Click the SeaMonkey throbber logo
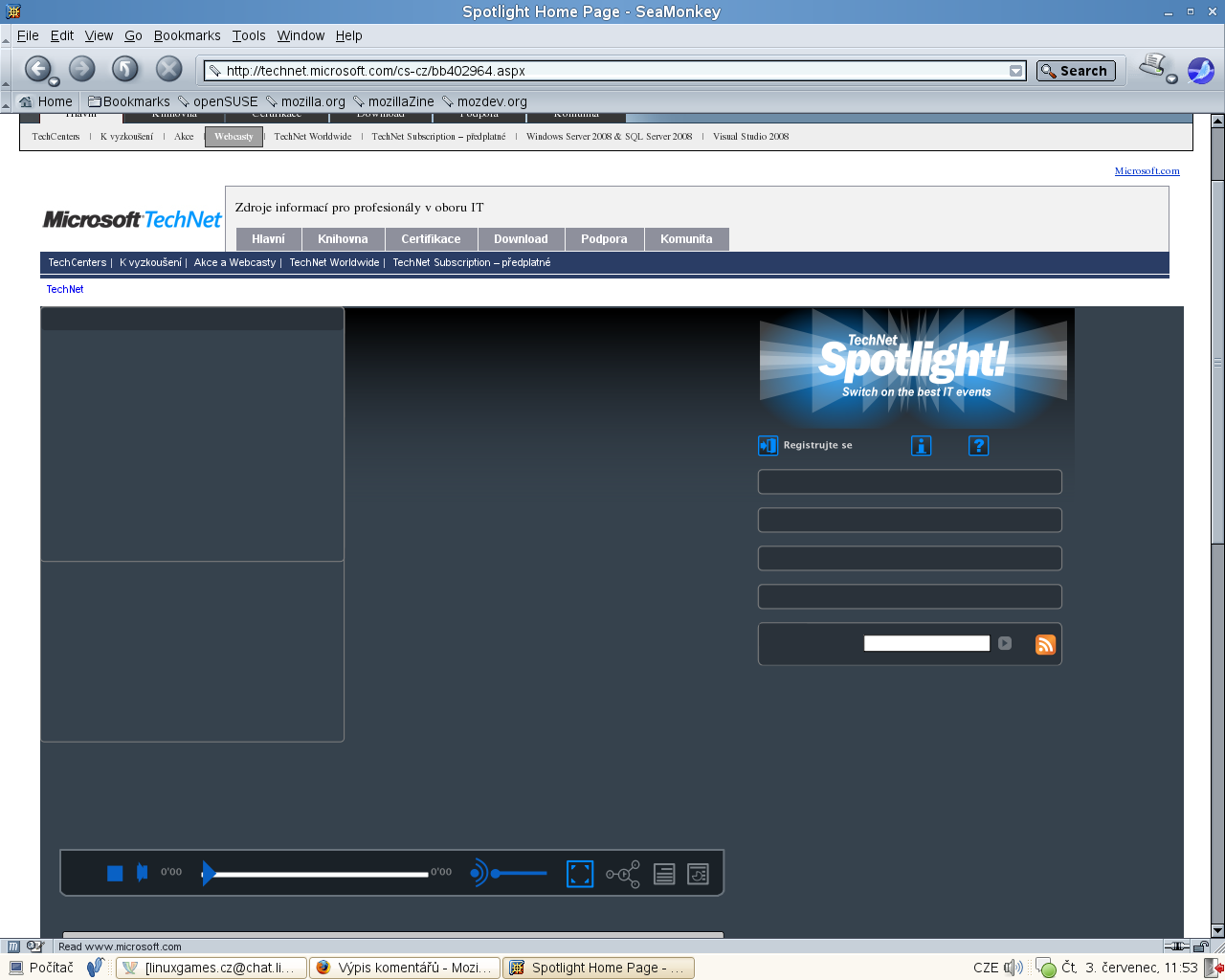 pyautogui.click(x=1201, y=70)
